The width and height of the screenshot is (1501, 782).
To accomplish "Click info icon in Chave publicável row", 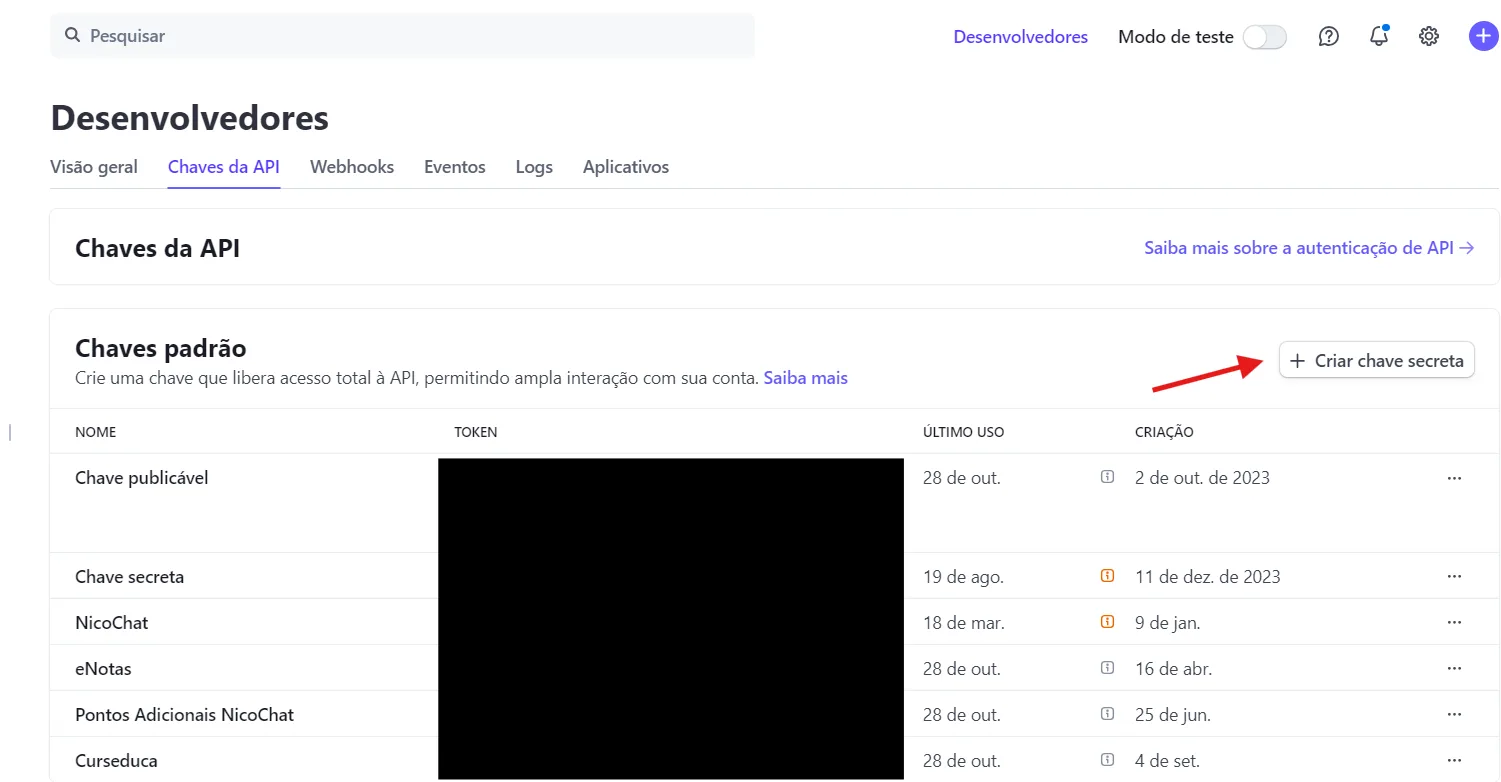I will tap(1107, 478).
